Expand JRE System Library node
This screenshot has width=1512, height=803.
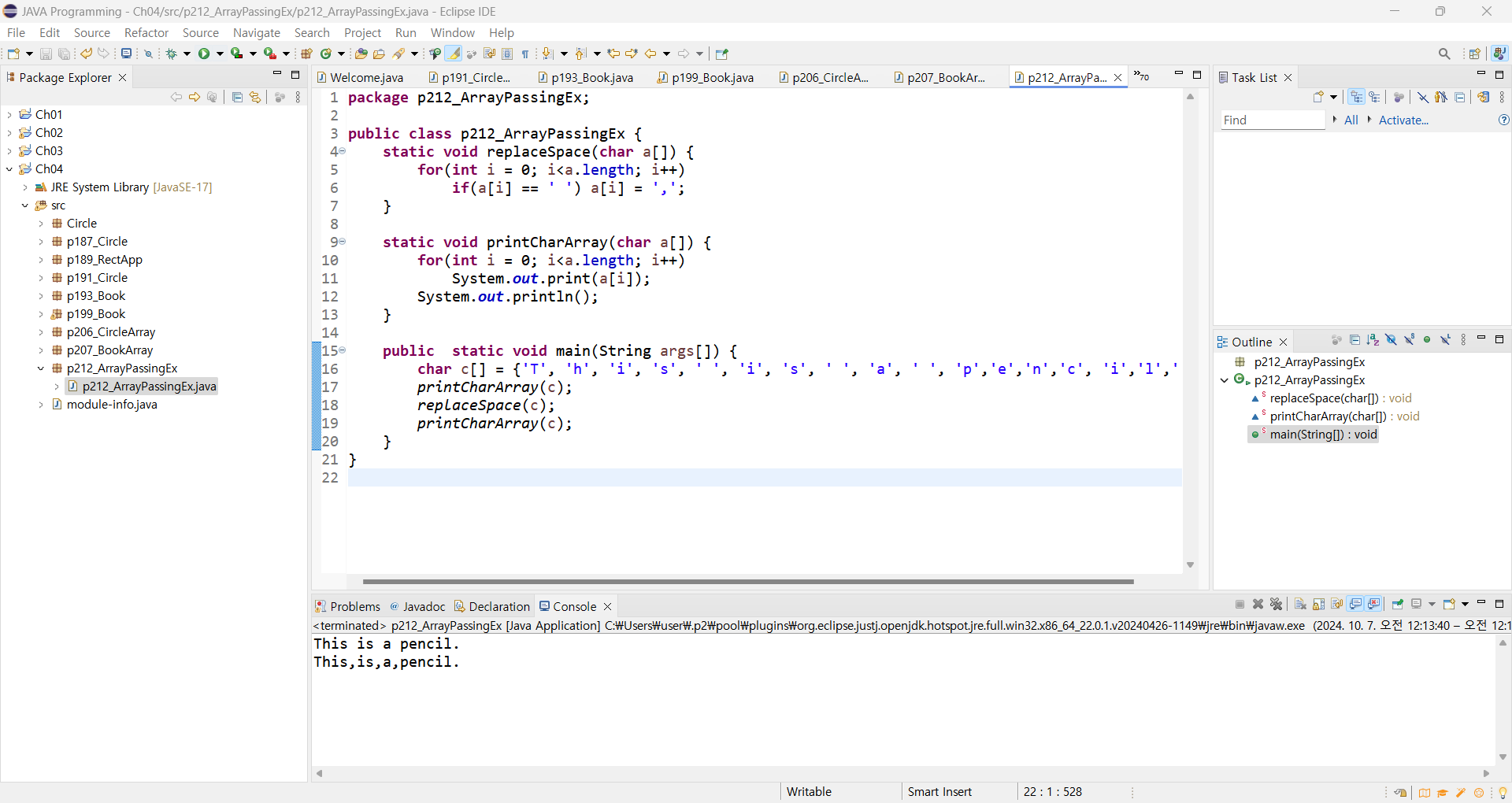25,187
